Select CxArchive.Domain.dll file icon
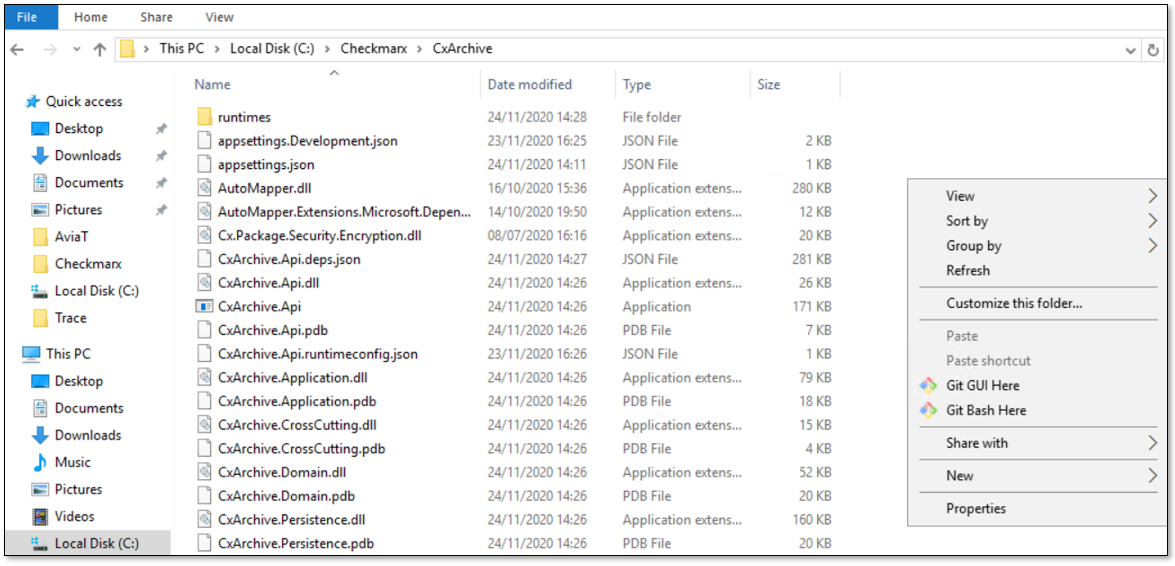1175x566 pixels. [205, 472]
